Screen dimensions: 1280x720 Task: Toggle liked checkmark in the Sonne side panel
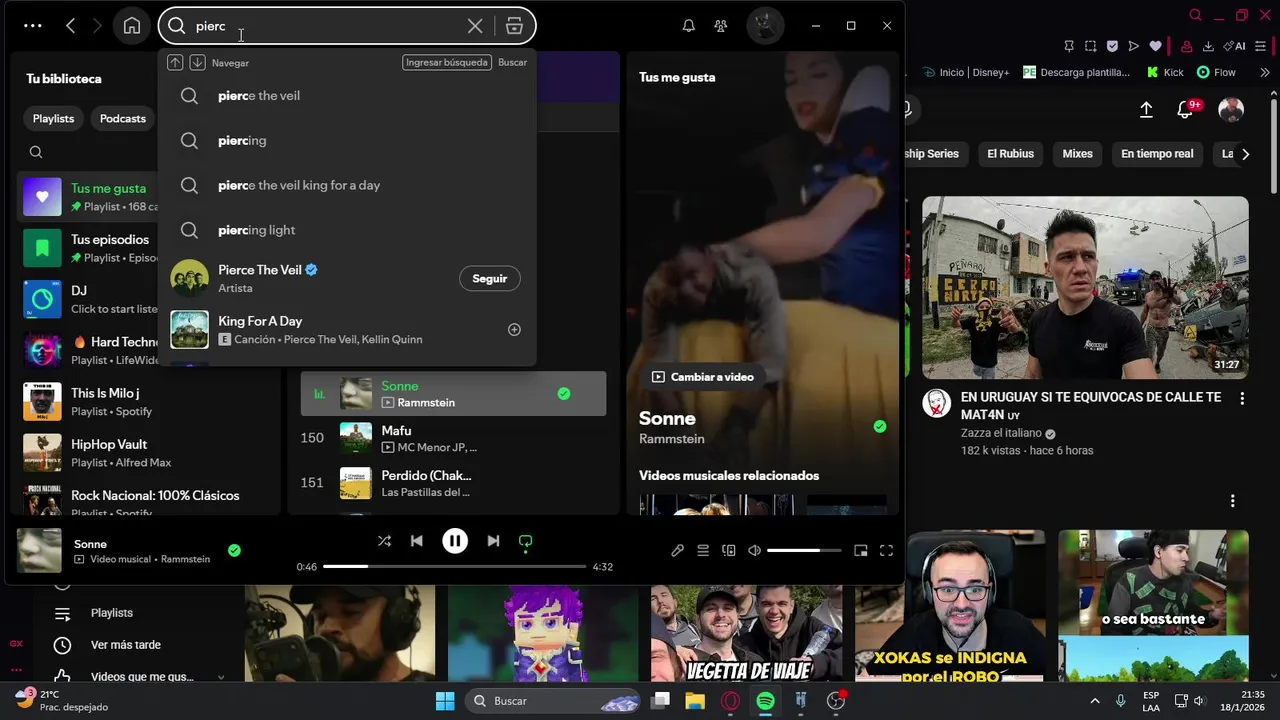(879, 426)
